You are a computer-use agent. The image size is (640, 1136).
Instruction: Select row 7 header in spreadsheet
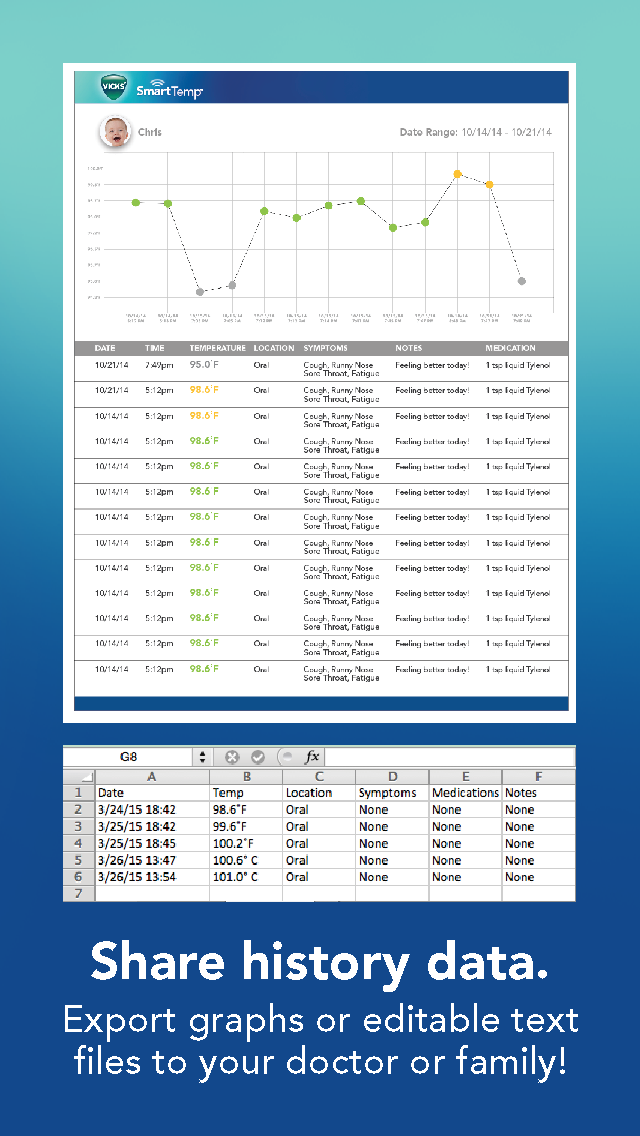[x=79, y=893]
